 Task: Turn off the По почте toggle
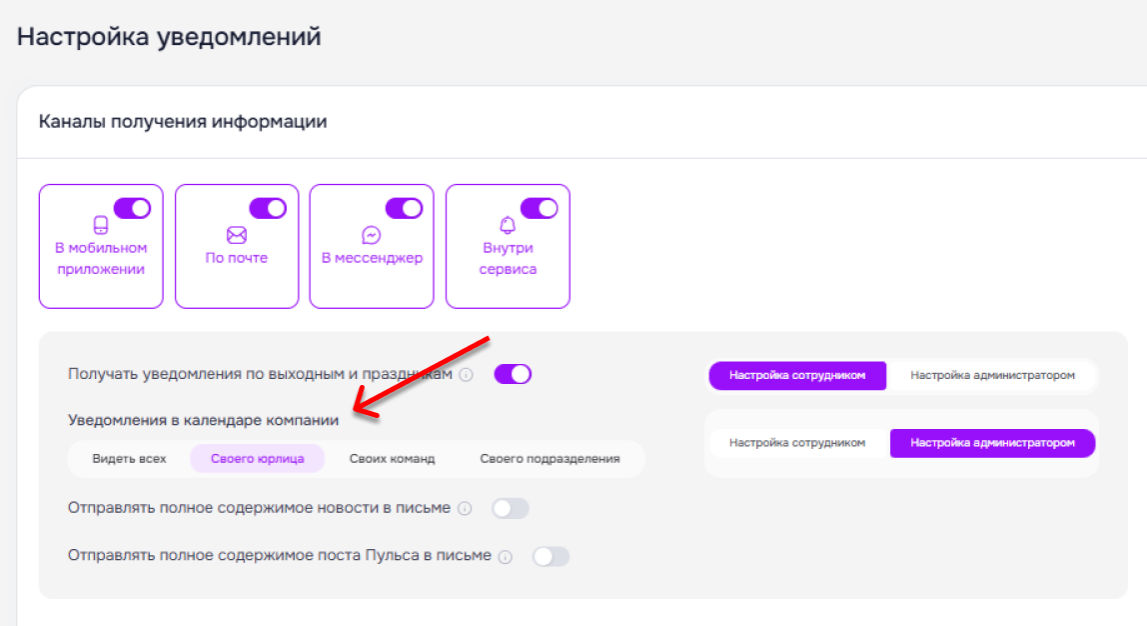click(x=268, y=208)
